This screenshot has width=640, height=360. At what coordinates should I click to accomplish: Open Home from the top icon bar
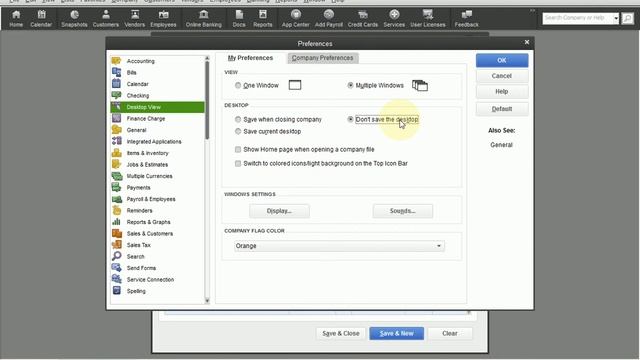(16, 19)
